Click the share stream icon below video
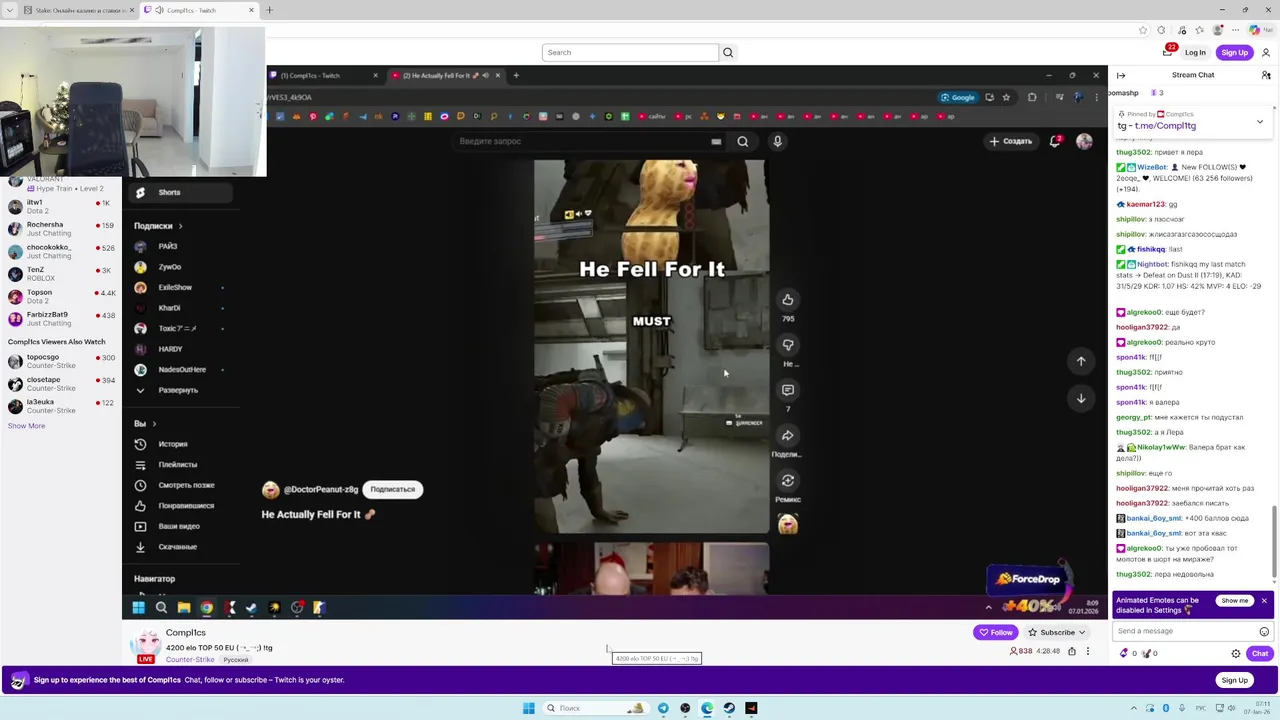The height and width of the screenshot is (720, 1280). pyautogui.click(x=1072, y=651)
